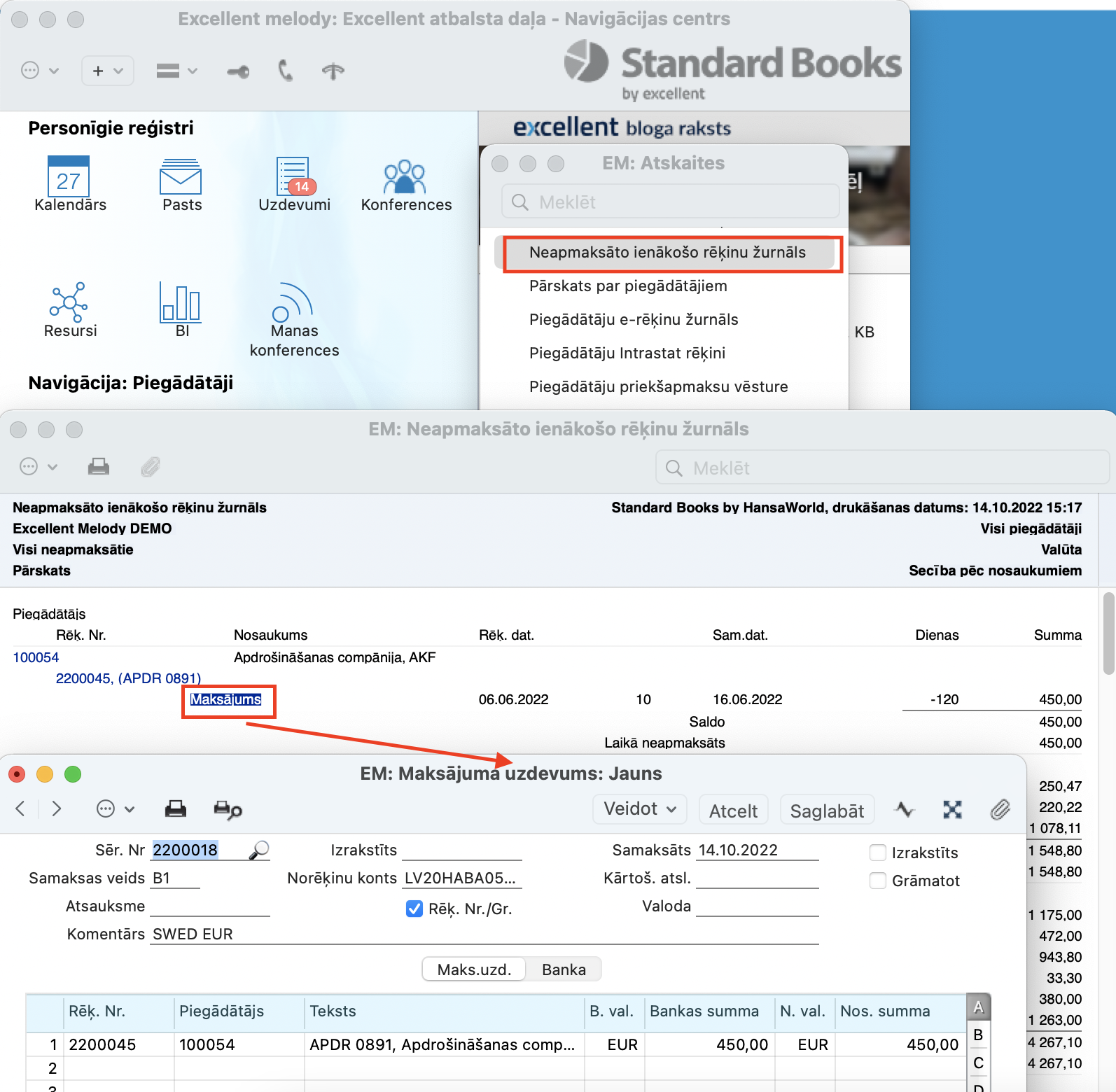This screenshot has height=1092, width=1116.
Task: Click the Saglabāt button
Action: (x=827, y=811)
